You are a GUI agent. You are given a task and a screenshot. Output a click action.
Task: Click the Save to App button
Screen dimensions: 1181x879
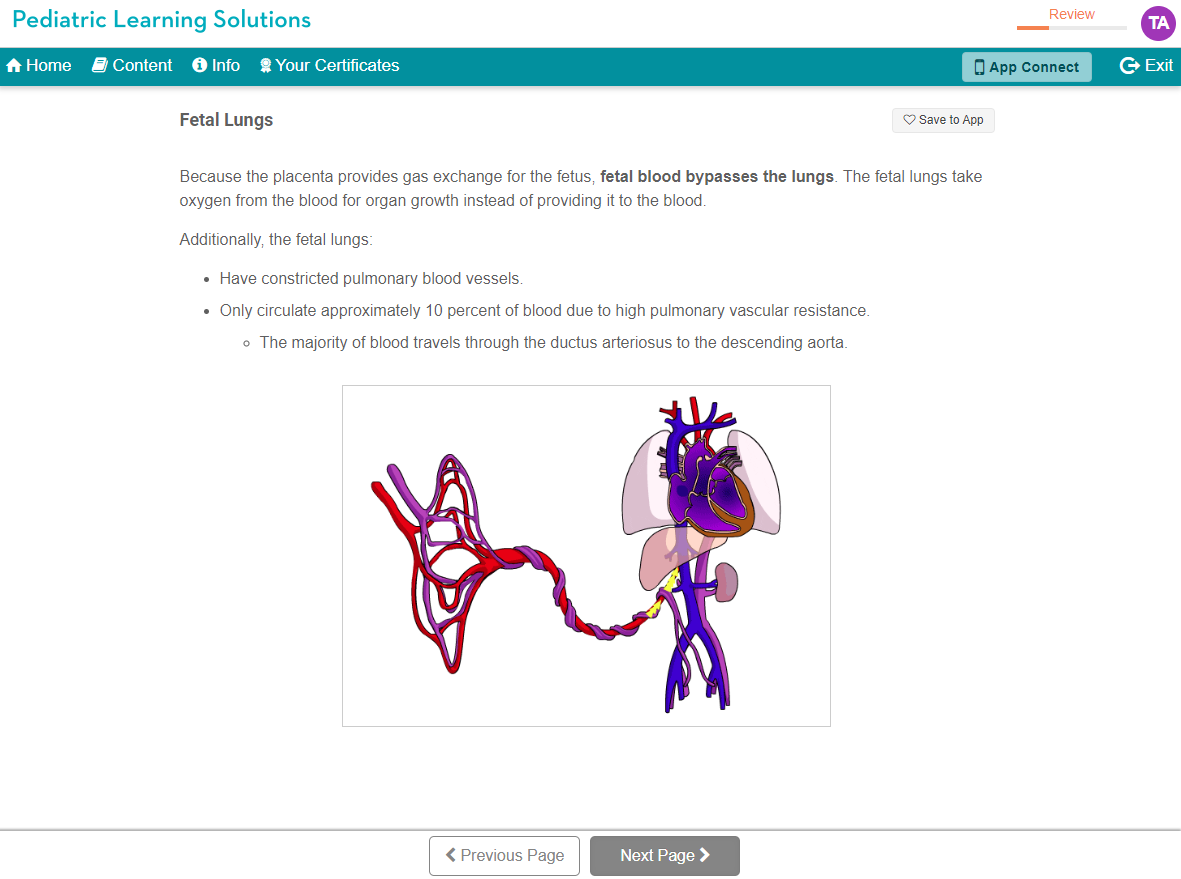(943, 120)
